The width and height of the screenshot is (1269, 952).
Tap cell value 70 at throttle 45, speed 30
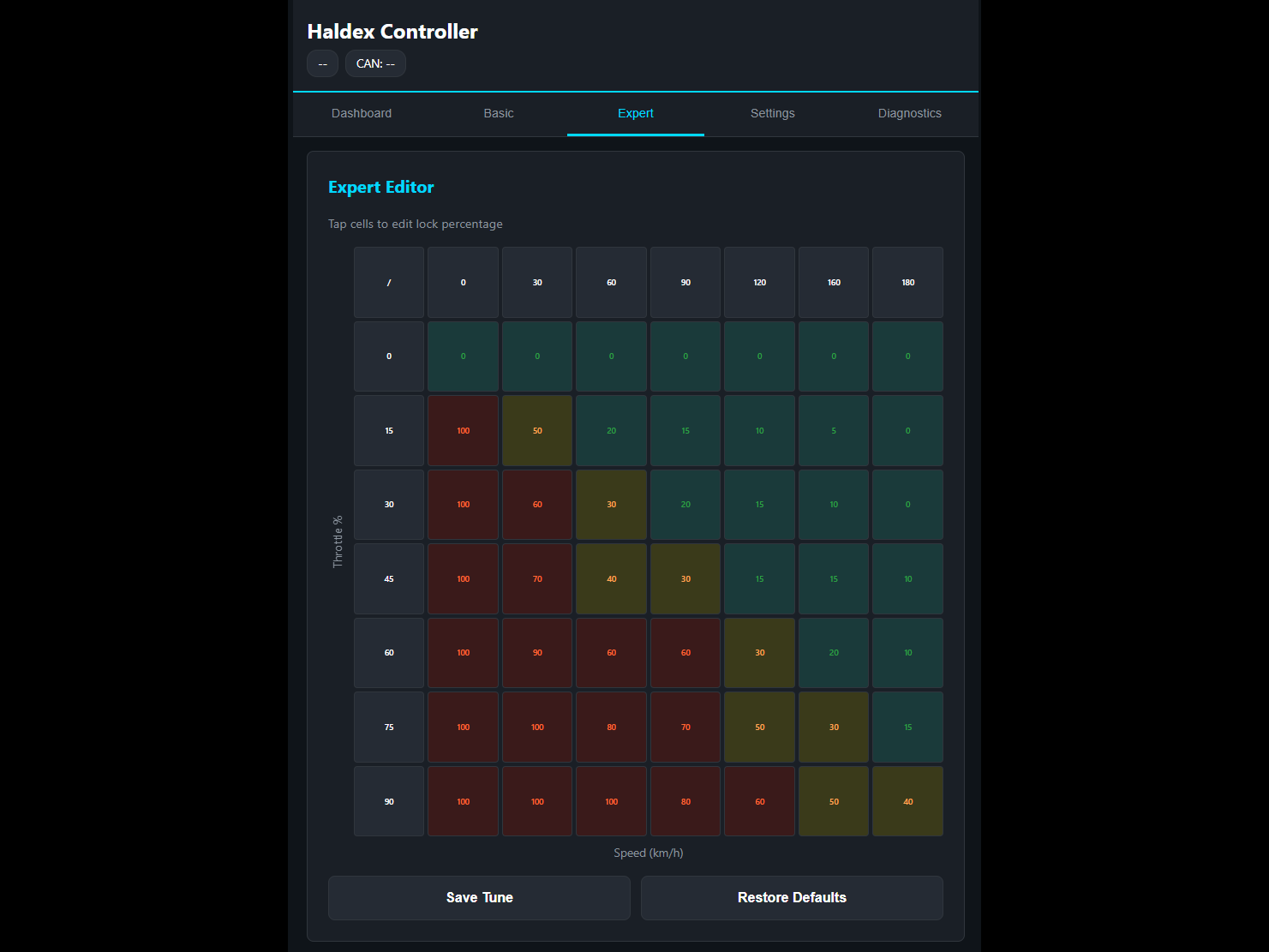point(537,579)
